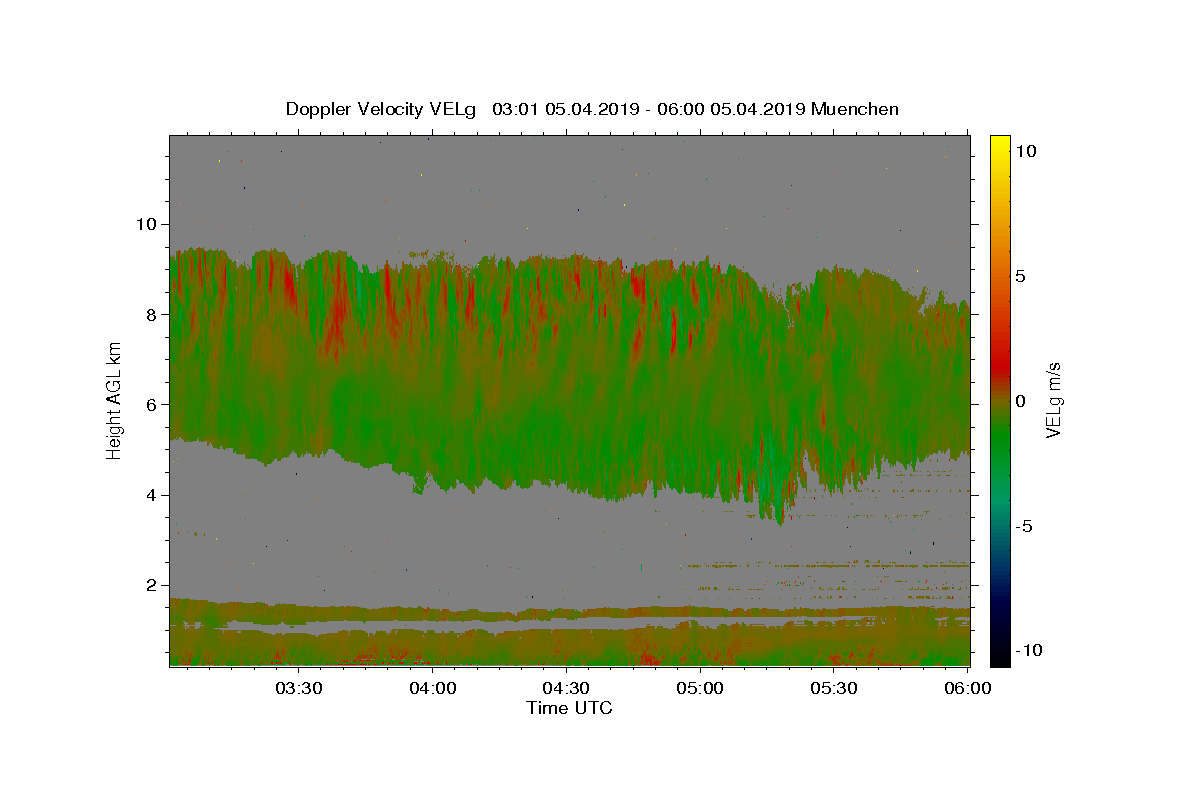This screenshot has height=800, width=1200.
Task: Click the Height AGL km axis title
Action: (x=114, y=400)
